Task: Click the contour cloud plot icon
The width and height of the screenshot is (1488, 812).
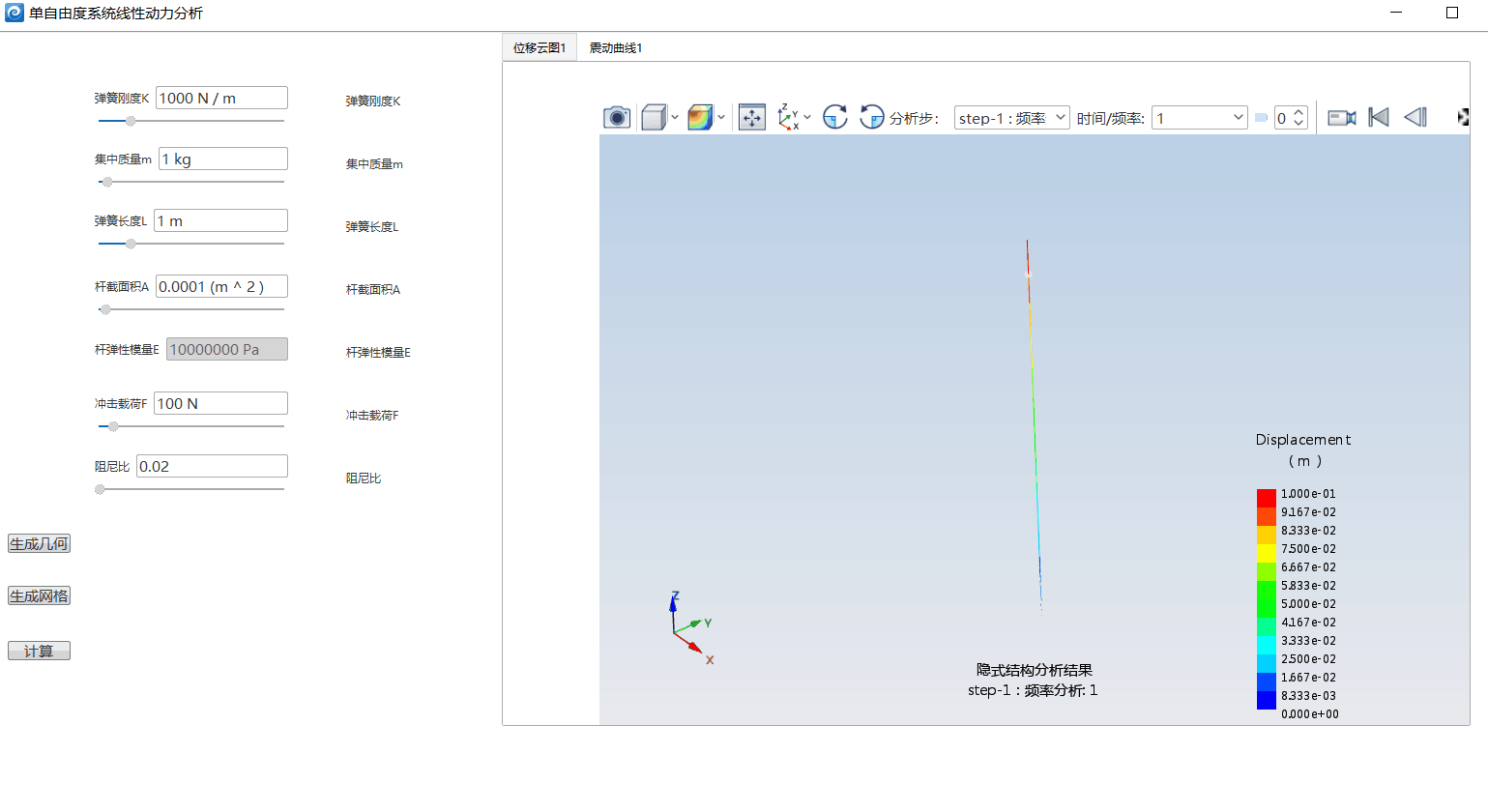Action: click(x=700, y=118)
